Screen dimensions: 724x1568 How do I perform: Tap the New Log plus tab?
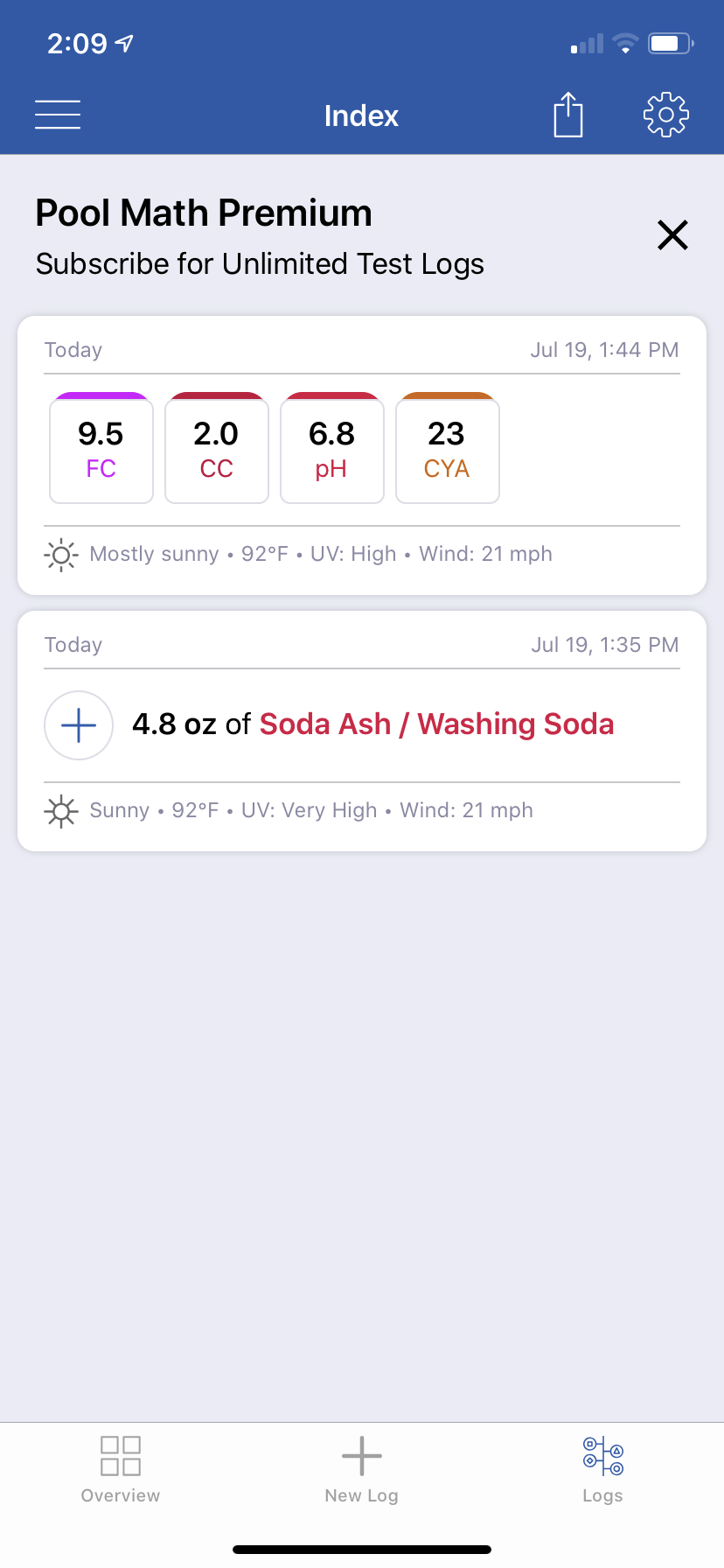[362, 1470]
